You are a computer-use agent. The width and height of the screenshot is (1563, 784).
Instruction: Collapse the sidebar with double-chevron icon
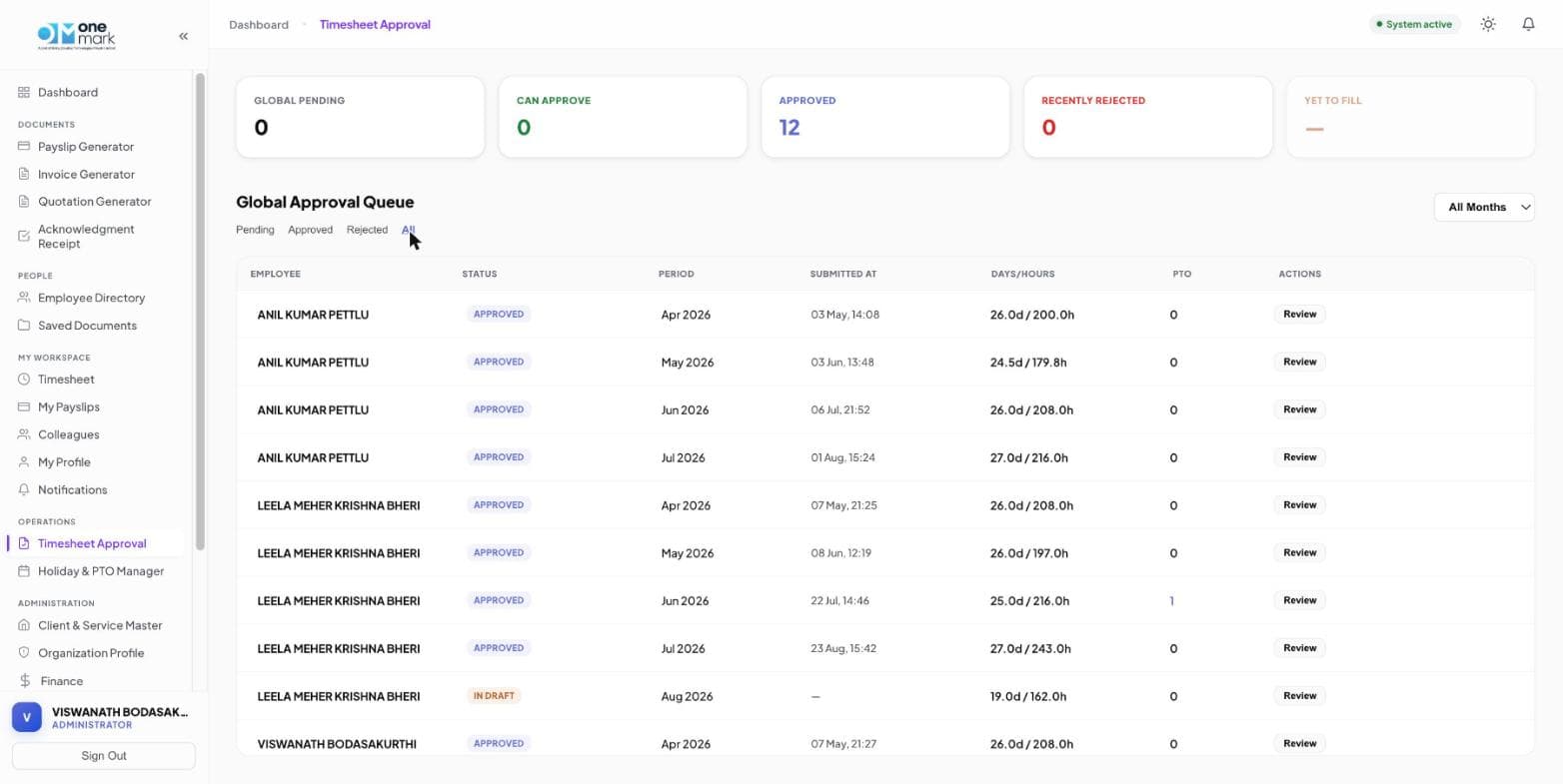click(183, 36)
